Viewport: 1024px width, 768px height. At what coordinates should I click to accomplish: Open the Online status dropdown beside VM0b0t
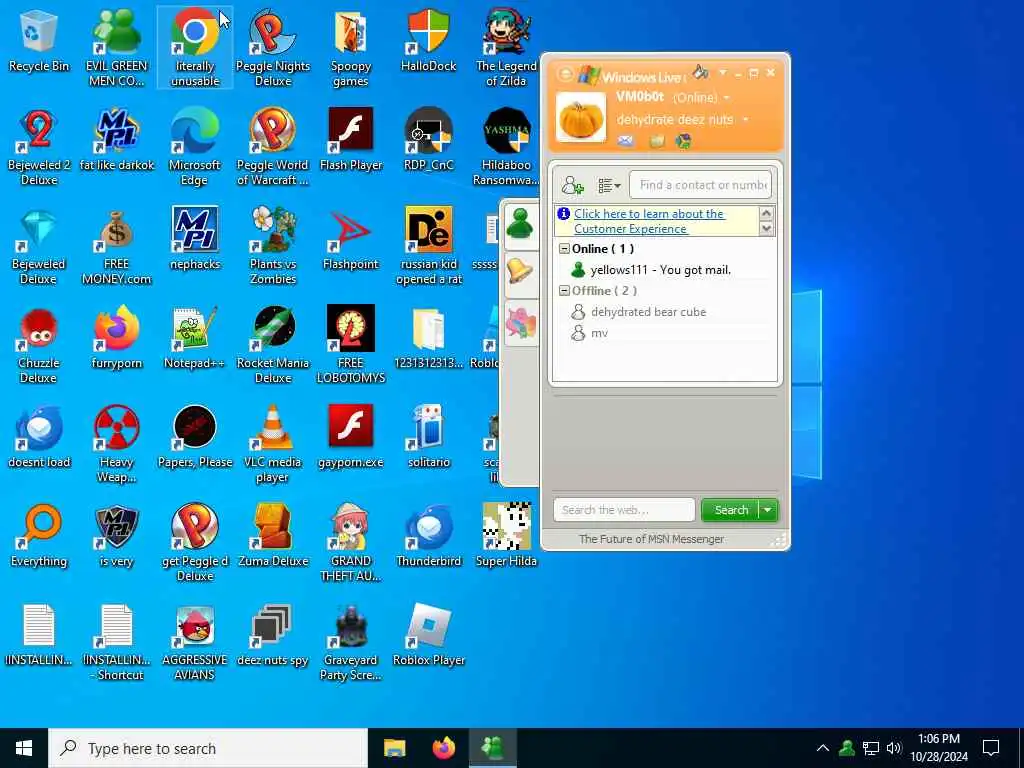pos(726,99)
